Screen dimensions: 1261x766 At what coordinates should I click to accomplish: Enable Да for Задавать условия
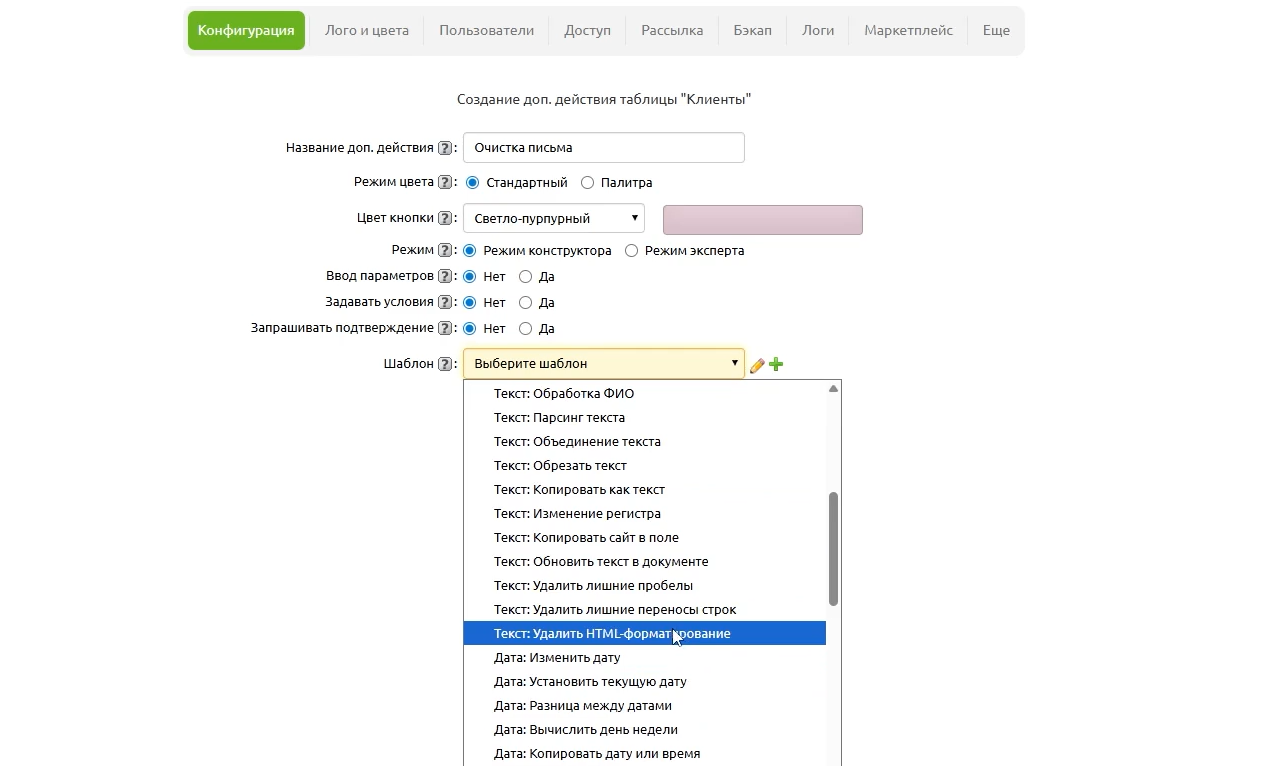coord(525,302)
